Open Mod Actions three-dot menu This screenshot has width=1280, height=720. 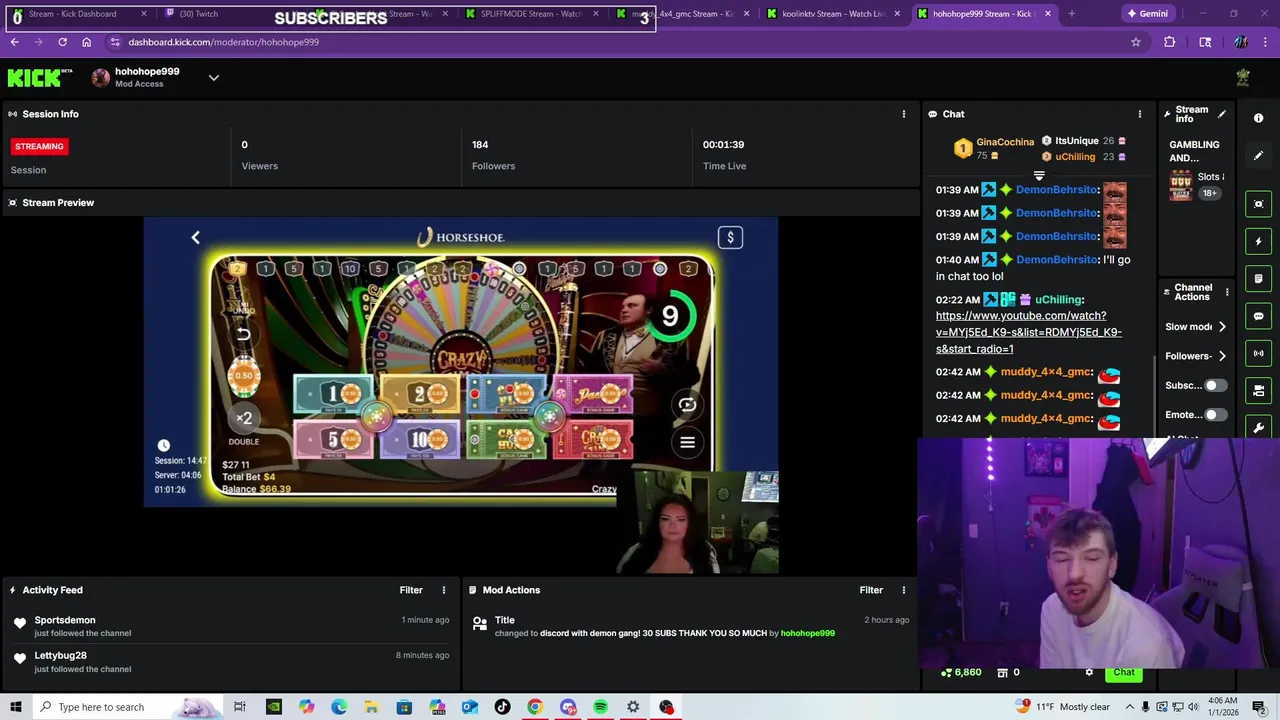[x=904, y=590]
